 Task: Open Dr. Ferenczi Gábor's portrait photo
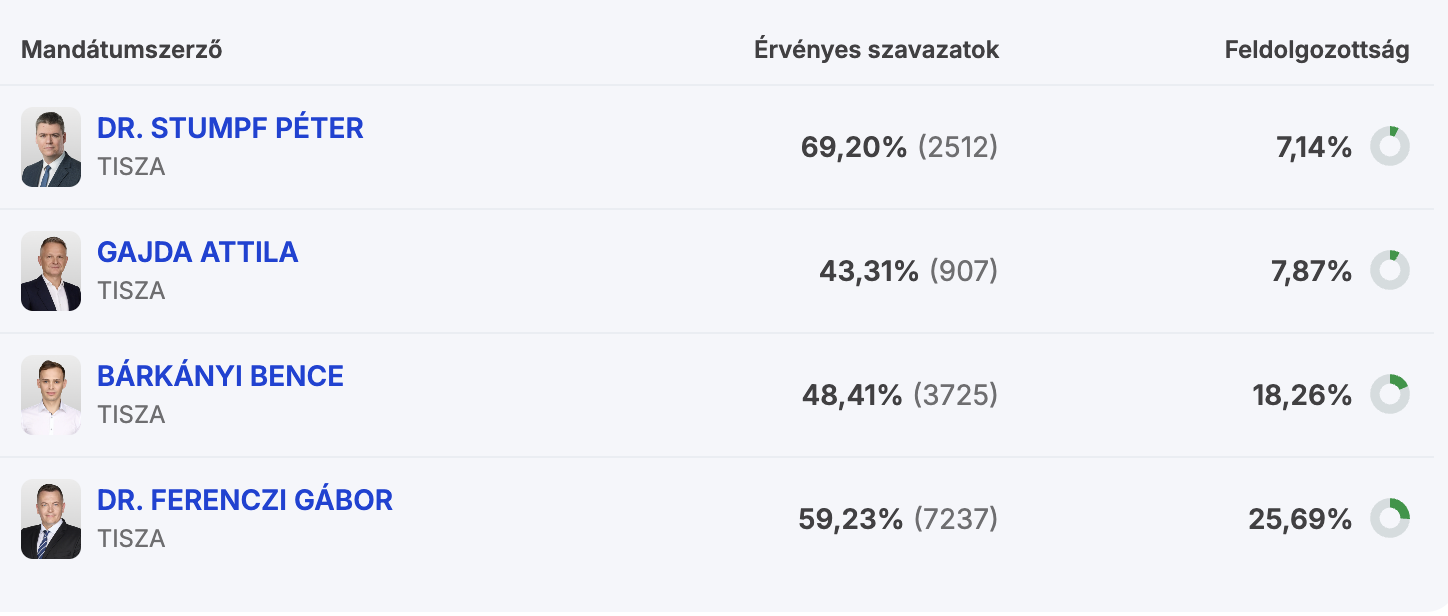(51, 519)
